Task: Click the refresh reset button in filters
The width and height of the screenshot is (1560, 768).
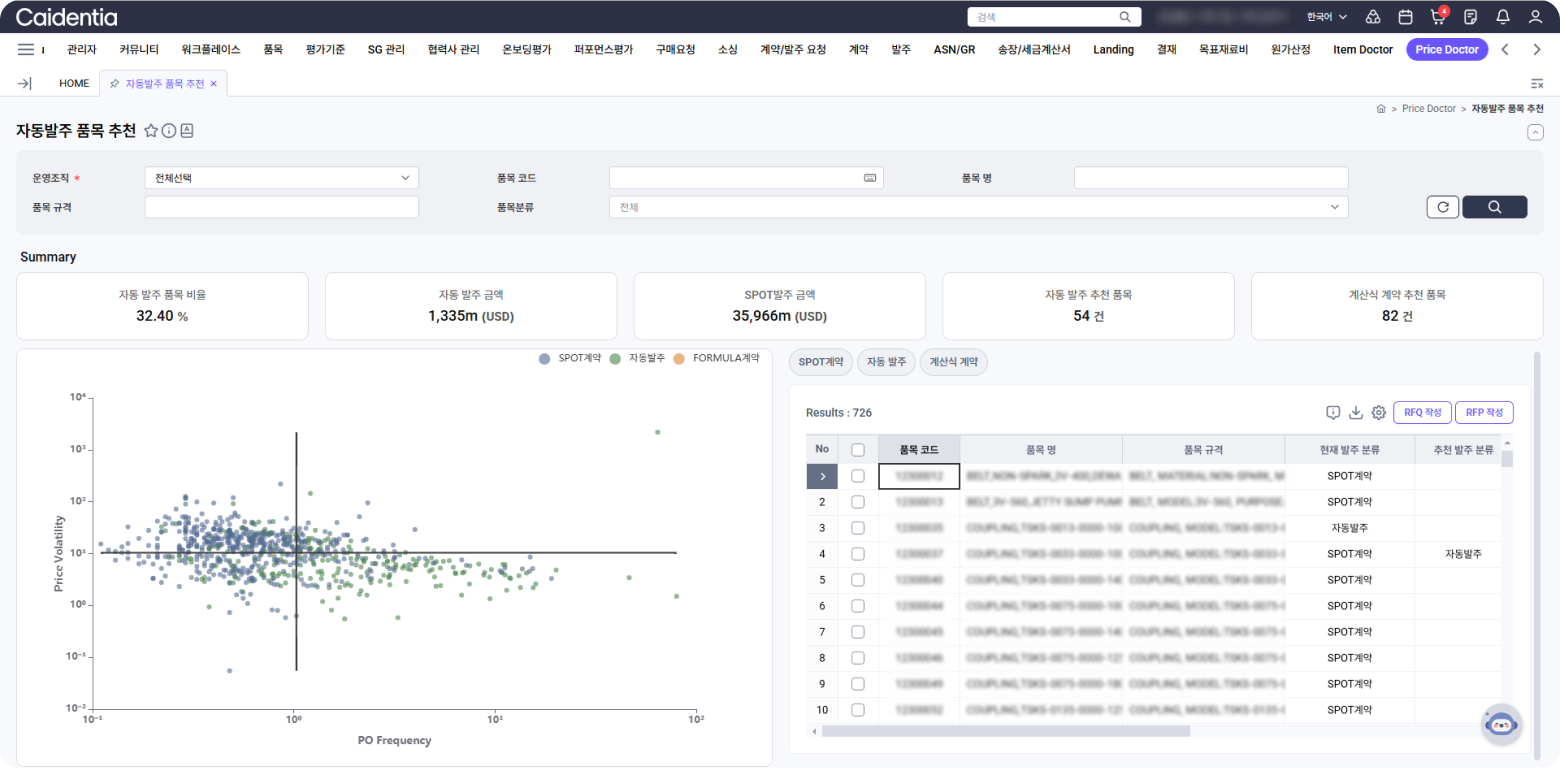Action: pos(1441,207)
